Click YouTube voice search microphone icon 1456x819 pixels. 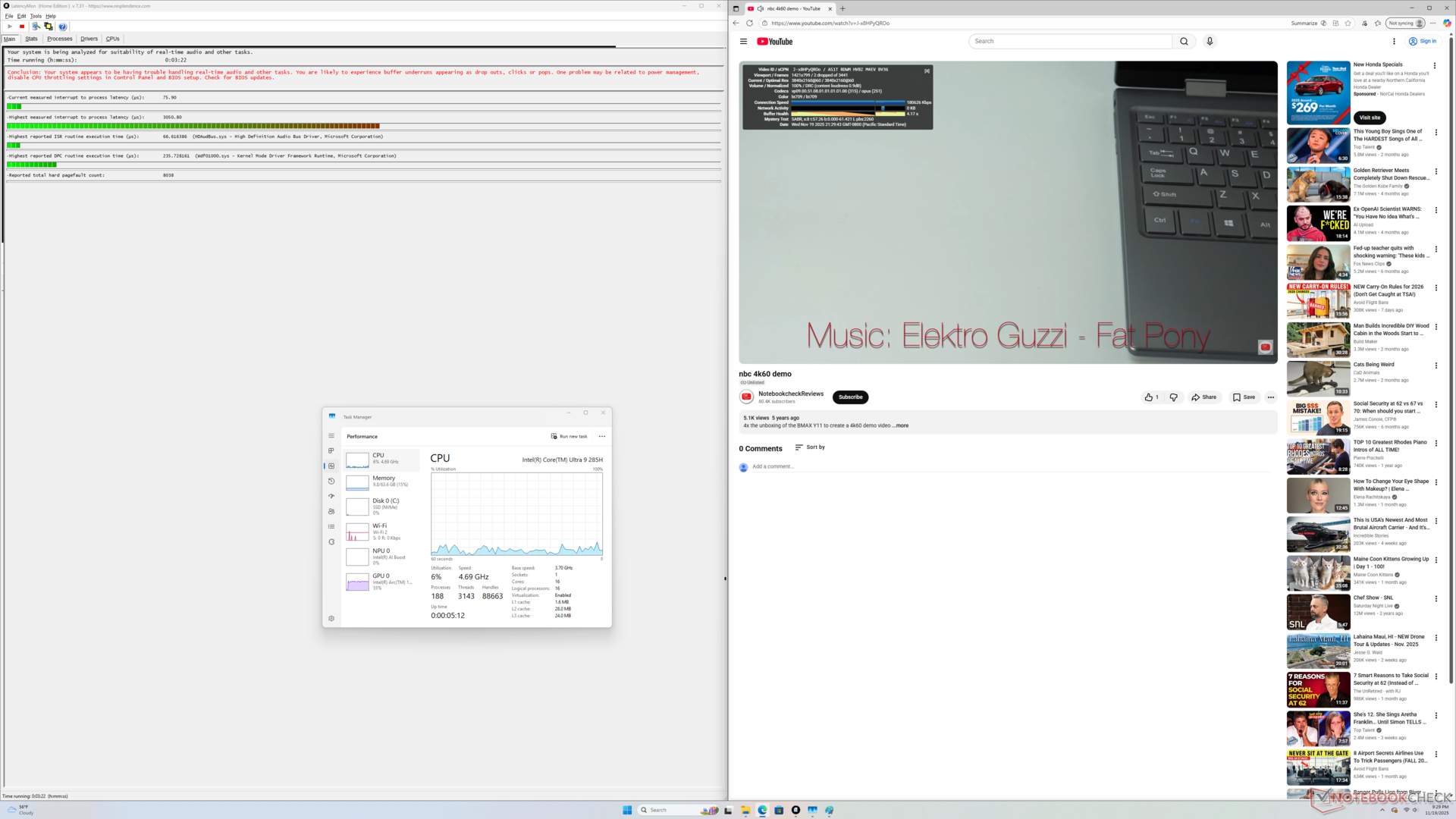coord(1210,41)
